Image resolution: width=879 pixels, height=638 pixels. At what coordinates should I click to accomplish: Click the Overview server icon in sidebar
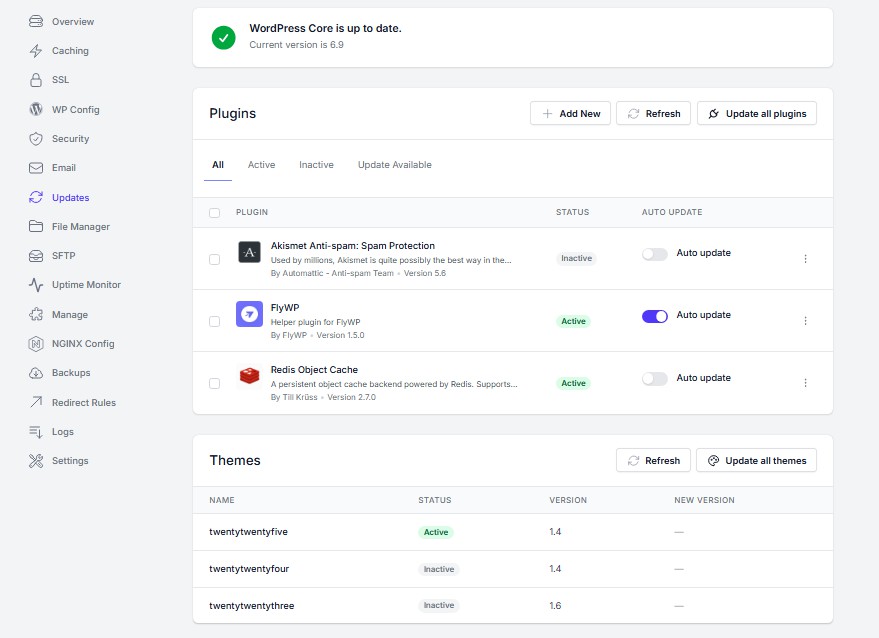36,21
